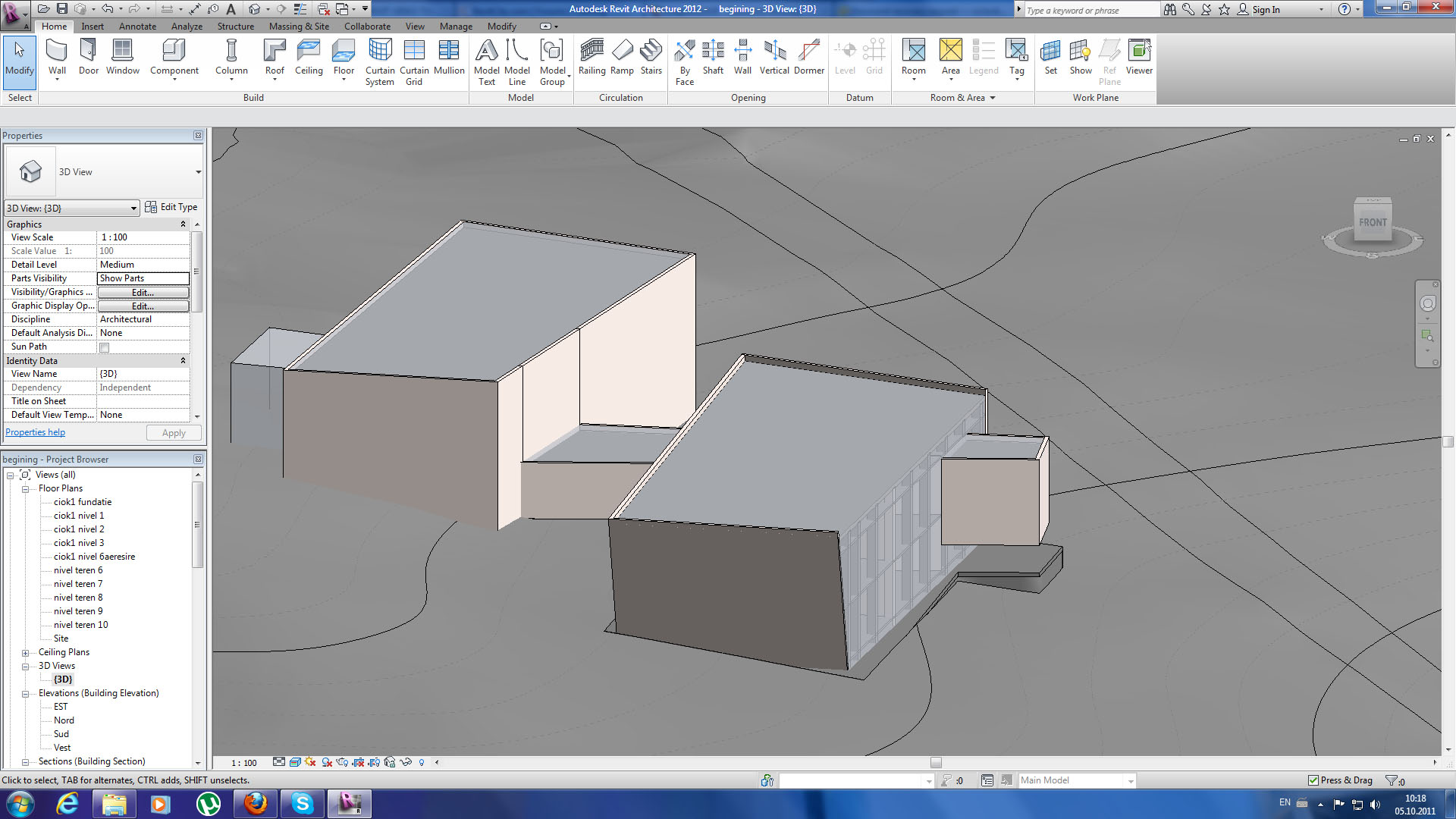Screen dimensions: 1456x819
Task: Open the Firefox icon in the taskbar
Action: coord(256,804)
